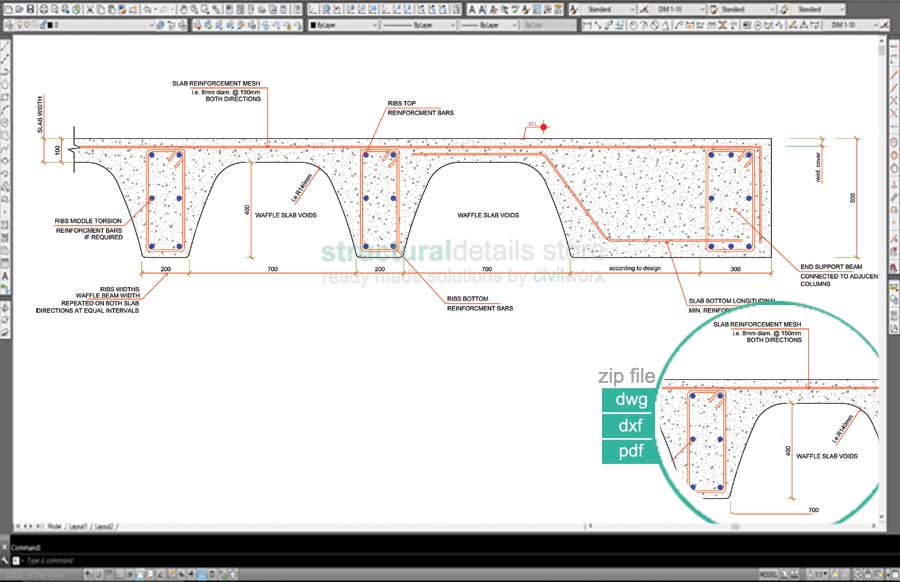Open the Layer control dropdown
This screenshot has width=900, height=582.
[x=100, y=25]
